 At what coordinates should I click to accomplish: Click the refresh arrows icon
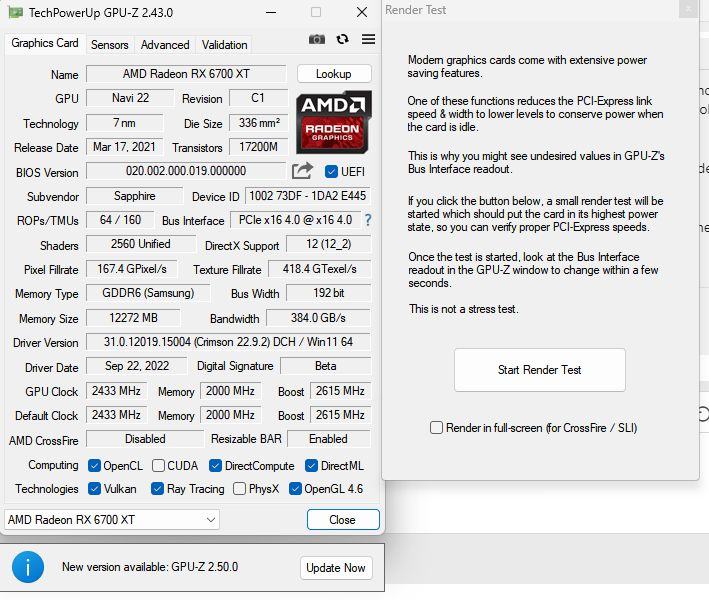[x=342, y=39]
